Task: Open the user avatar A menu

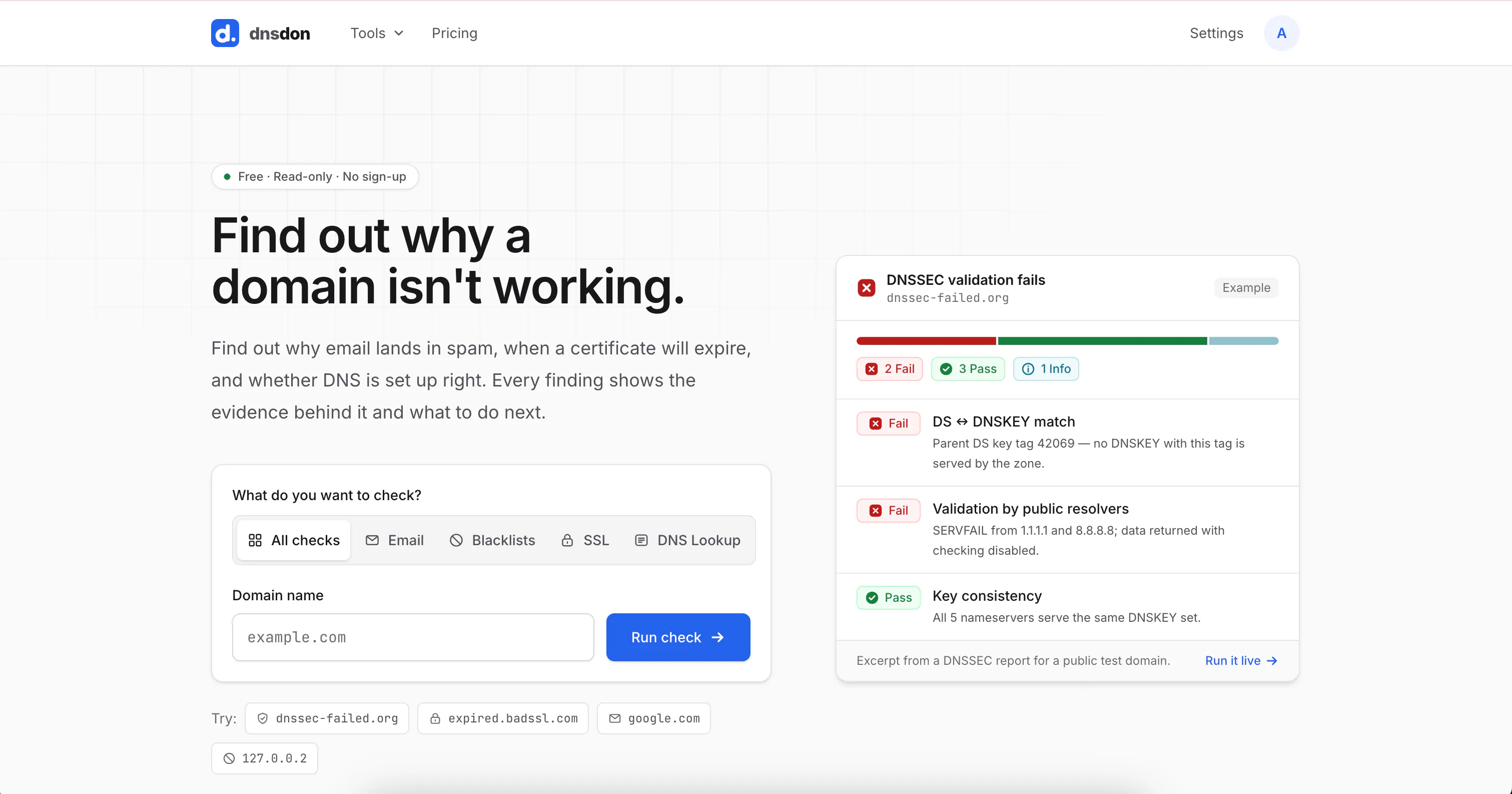Action: 1281,33
